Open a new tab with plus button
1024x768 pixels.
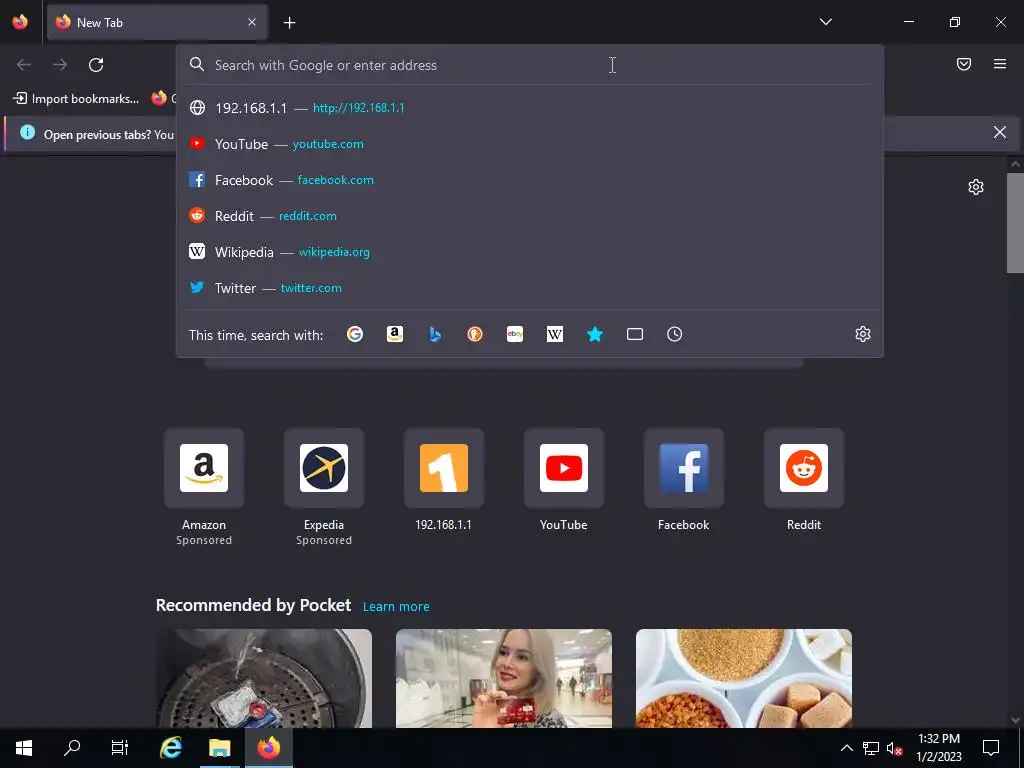pyautogui.click(x=289, y=23)
